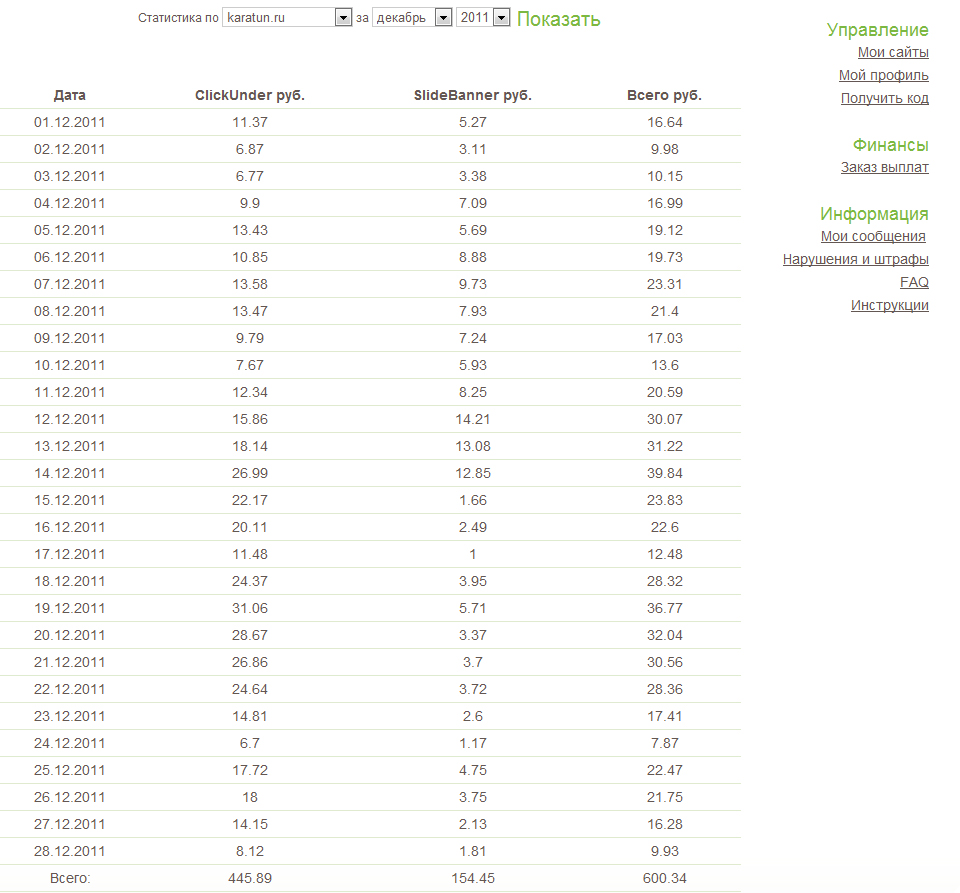The image size is (960, 893).
Task: Open Мои сообщения link
Action: click(873, 236)
